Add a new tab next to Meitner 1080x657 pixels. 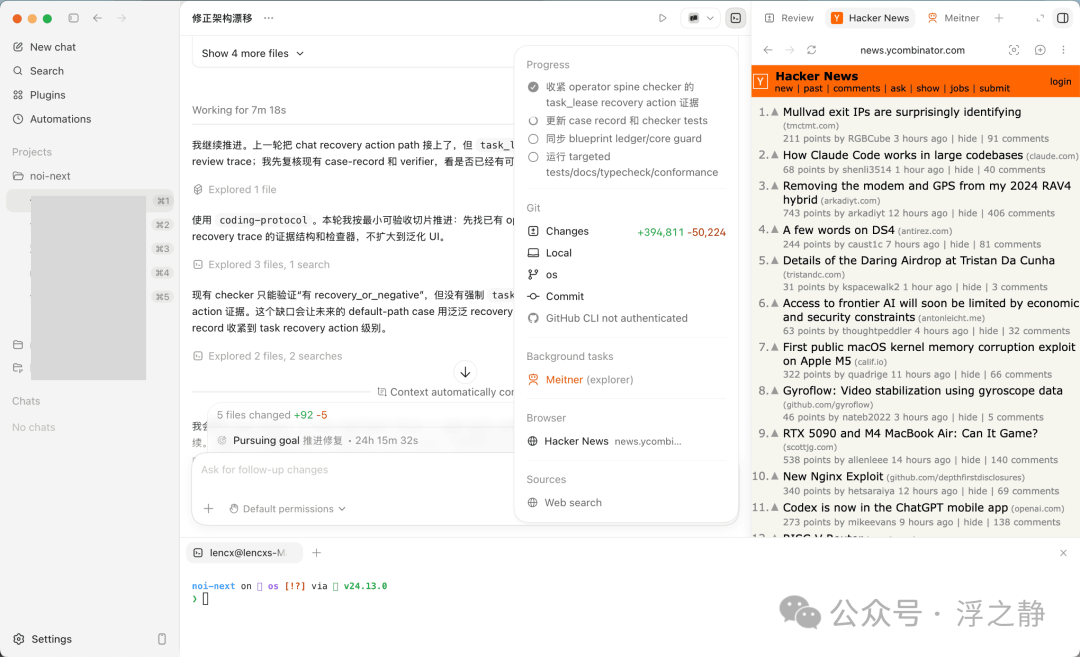coord(999,19)
